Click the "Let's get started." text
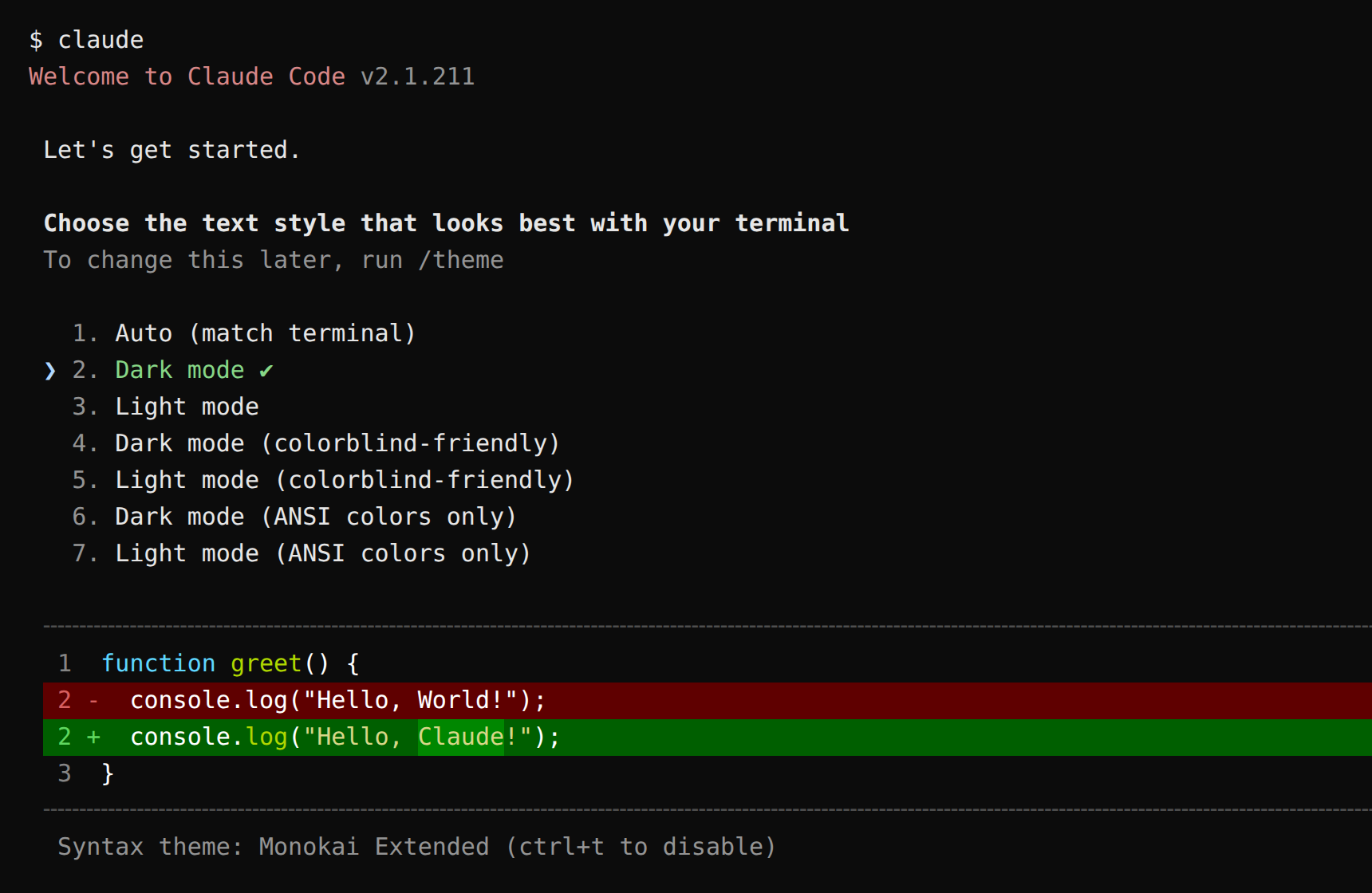1372x893 pixels. [171, 150]
